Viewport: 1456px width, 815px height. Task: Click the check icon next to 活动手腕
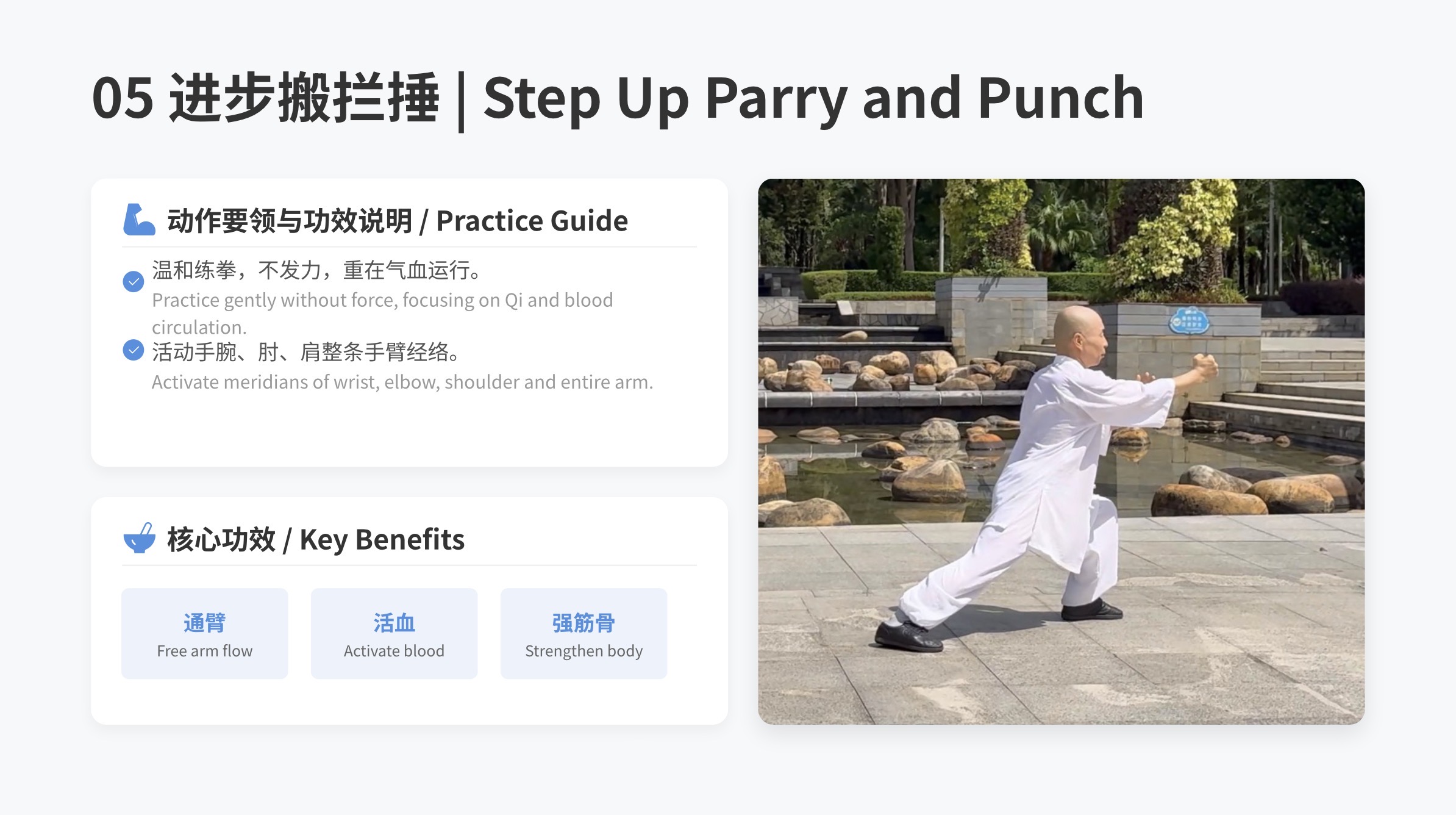(x=134, y=350)
